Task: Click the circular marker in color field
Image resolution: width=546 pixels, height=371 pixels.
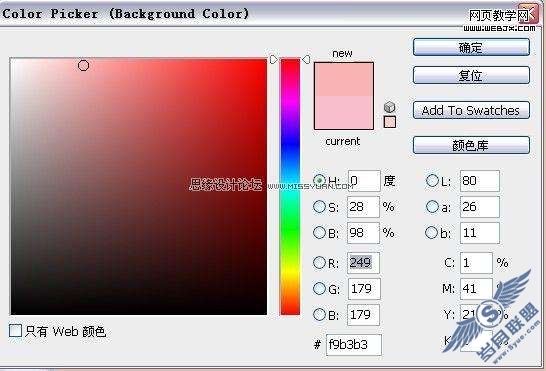Action: click(83, 65)
